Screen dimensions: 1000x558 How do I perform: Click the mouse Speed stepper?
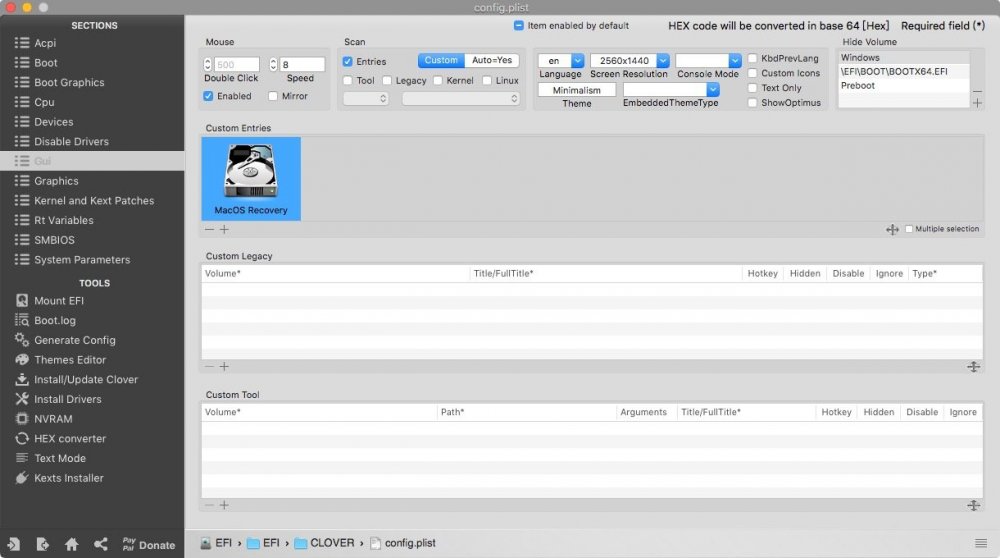[x=273, y=64]
